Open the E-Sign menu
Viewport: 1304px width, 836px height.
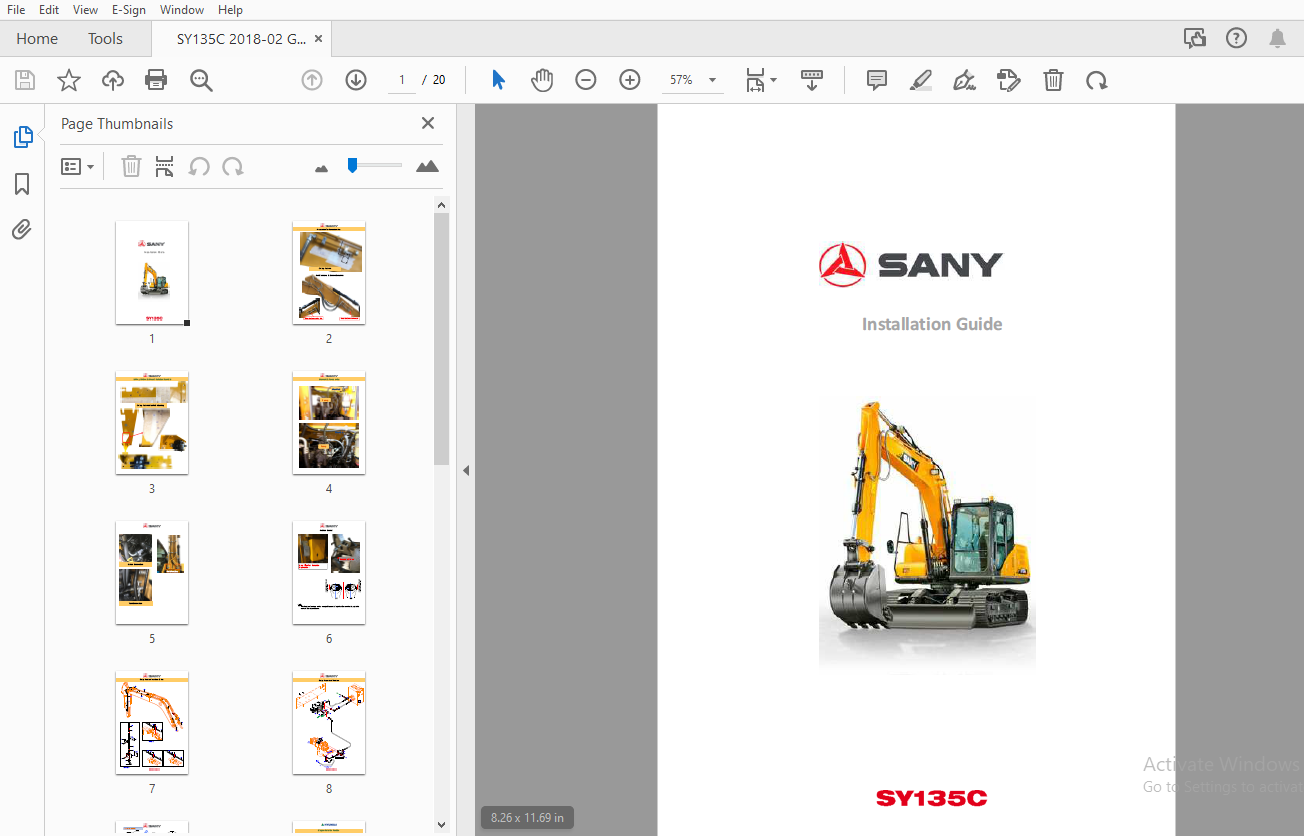(128, 9)
